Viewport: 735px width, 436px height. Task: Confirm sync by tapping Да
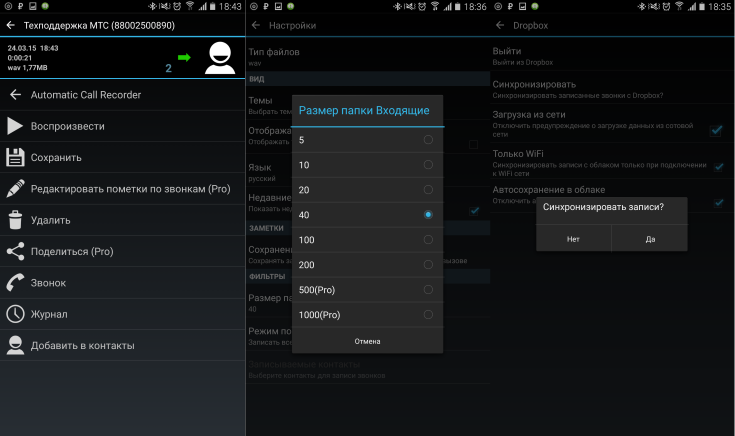(x=650, y=239)
